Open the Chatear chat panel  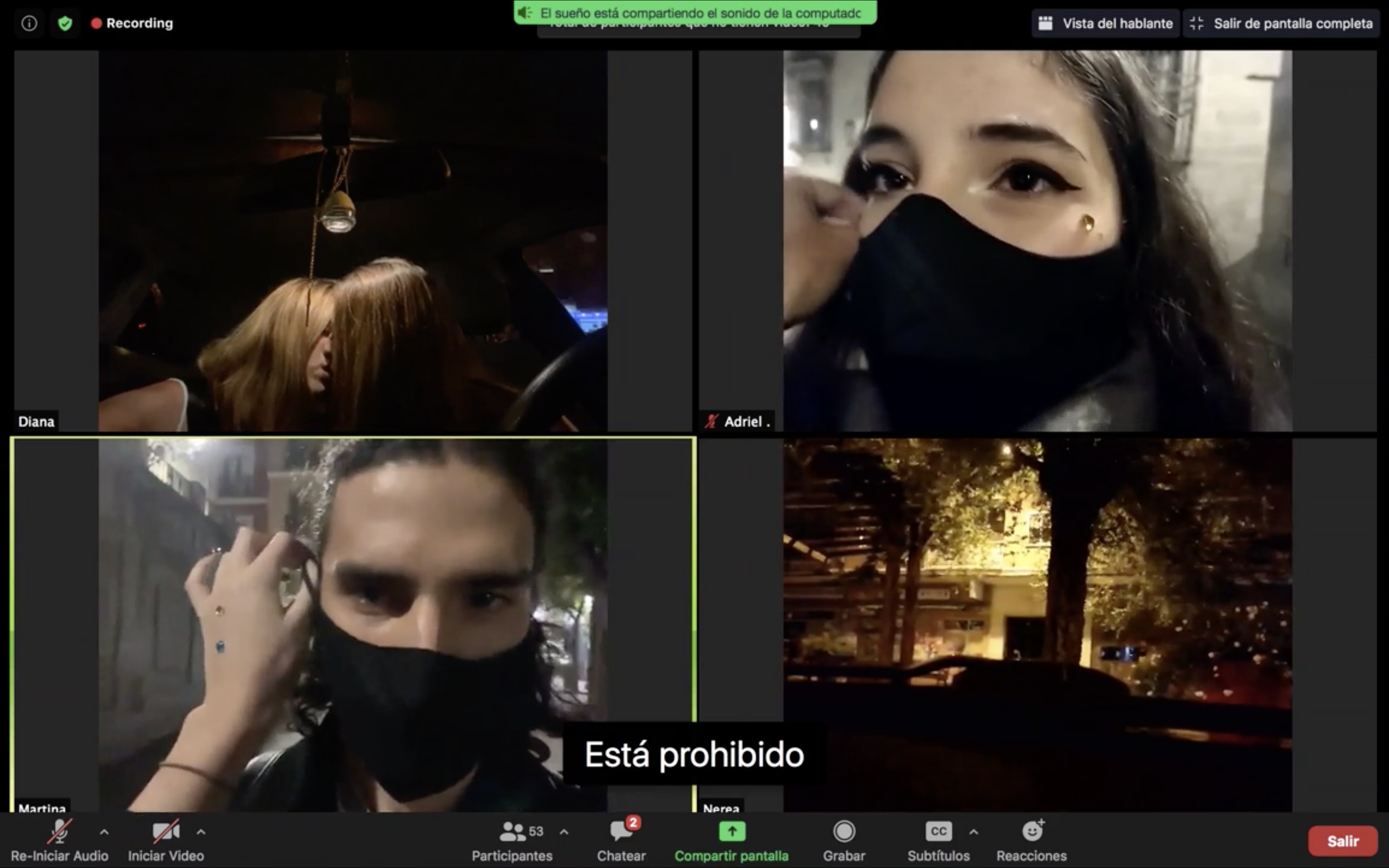(x=621, y=840)
